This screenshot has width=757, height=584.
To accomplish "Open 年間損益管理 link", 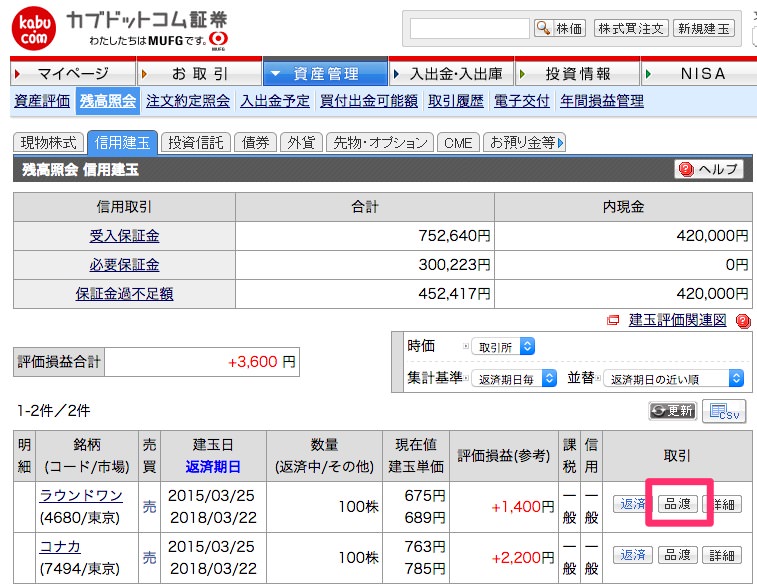I will click(x=602, y=101).
